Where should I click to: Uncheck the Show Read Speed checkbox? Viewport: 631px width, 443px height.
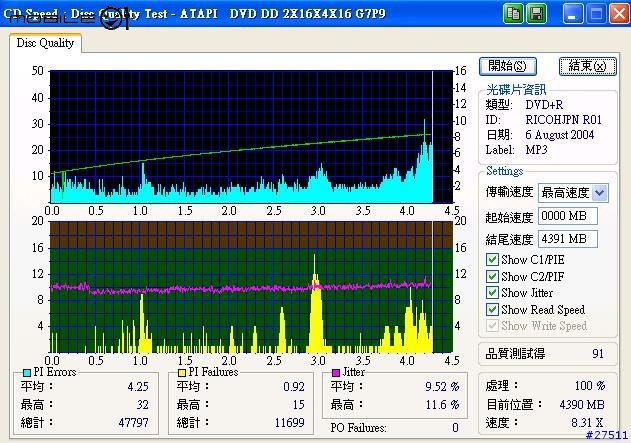tap(492, 309)
